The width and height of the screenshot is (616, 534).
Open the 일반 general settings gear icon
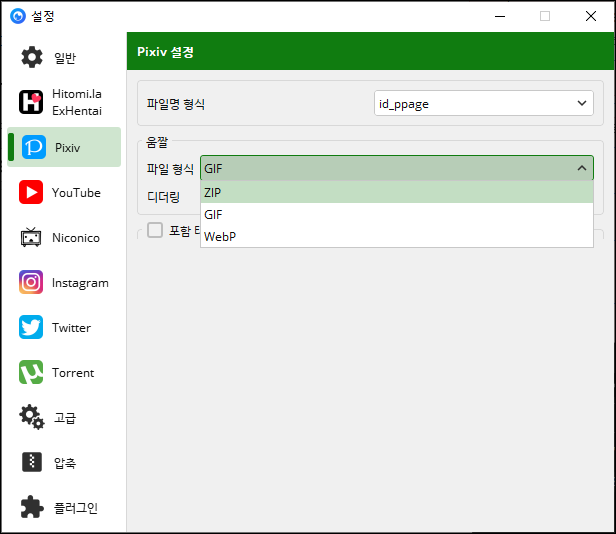31,57
